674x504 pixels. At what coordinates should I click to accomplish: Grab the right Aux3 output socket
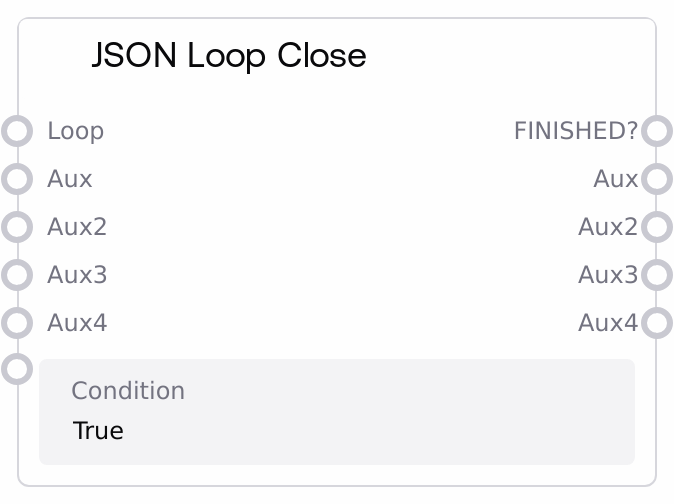coord(656,274)
